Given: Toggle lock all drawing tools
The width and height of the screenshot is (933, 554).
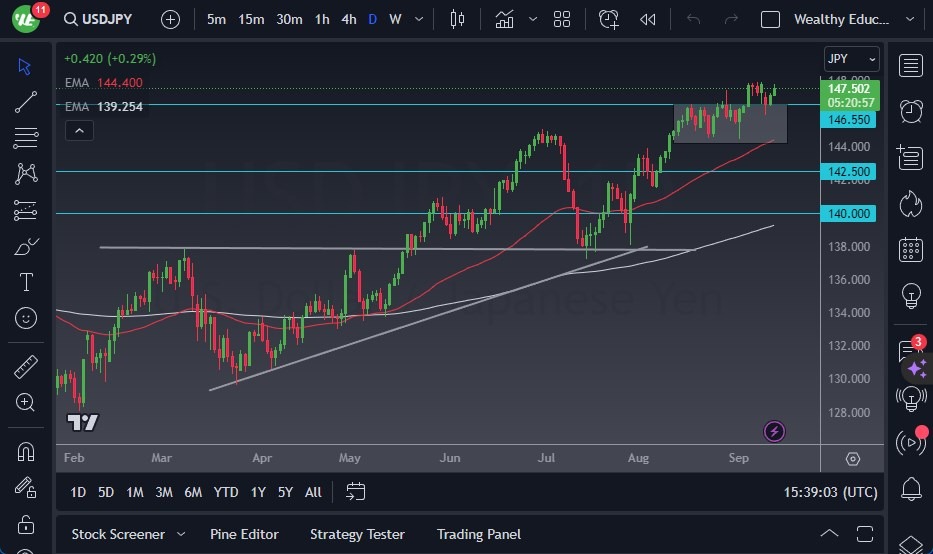Looking at the screenshot, I should [26, 524].
